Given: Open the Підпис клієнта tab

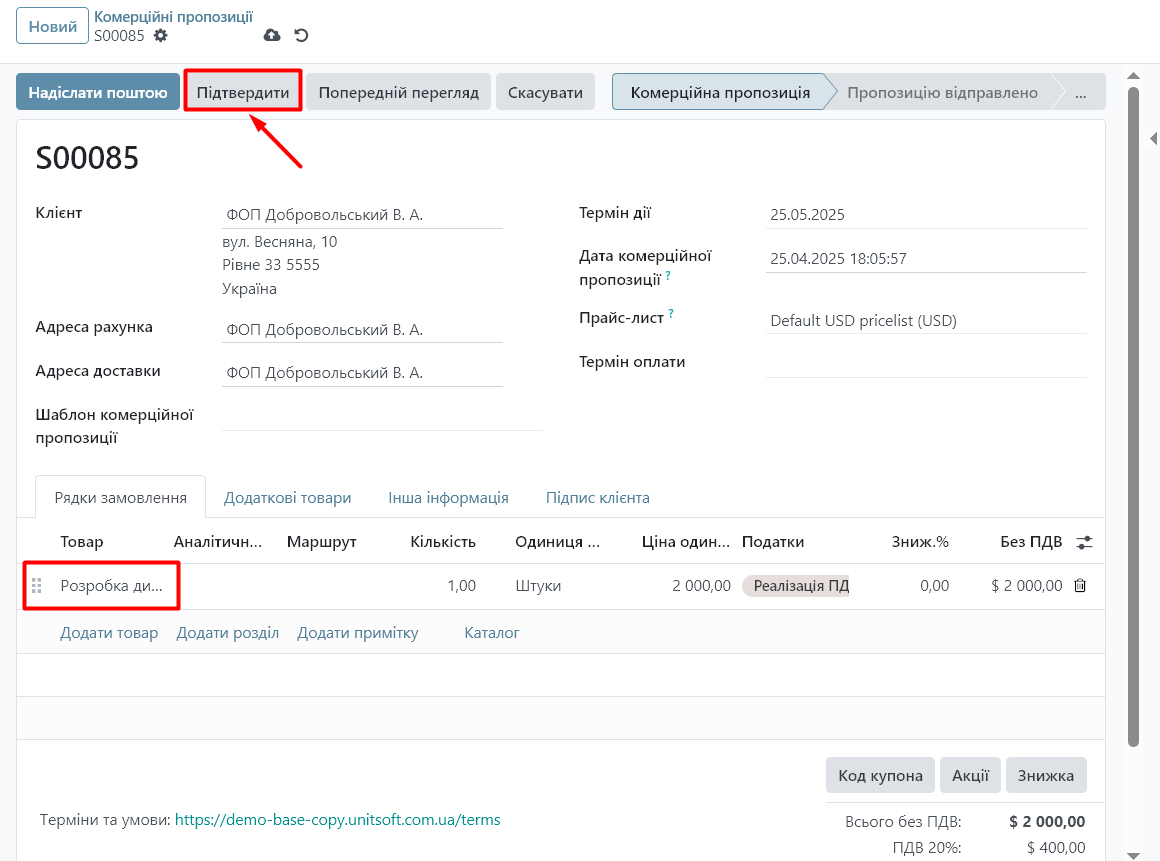Looking at the screenshot, I should (597, 497).
